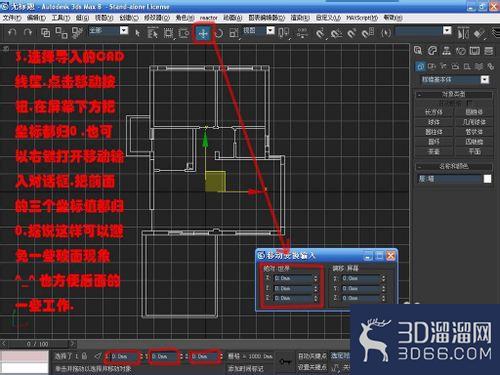Select the Helpers category icon
Screen dimensions: 500x375
click(467, 67)
